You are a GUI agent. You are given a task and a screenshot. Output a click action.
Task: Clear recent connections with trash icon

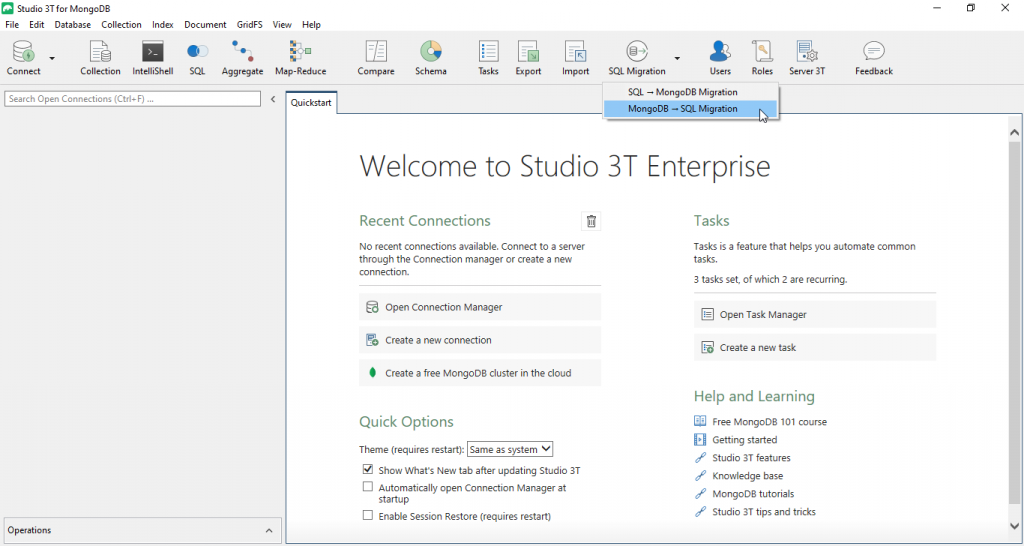coord(591,221)
